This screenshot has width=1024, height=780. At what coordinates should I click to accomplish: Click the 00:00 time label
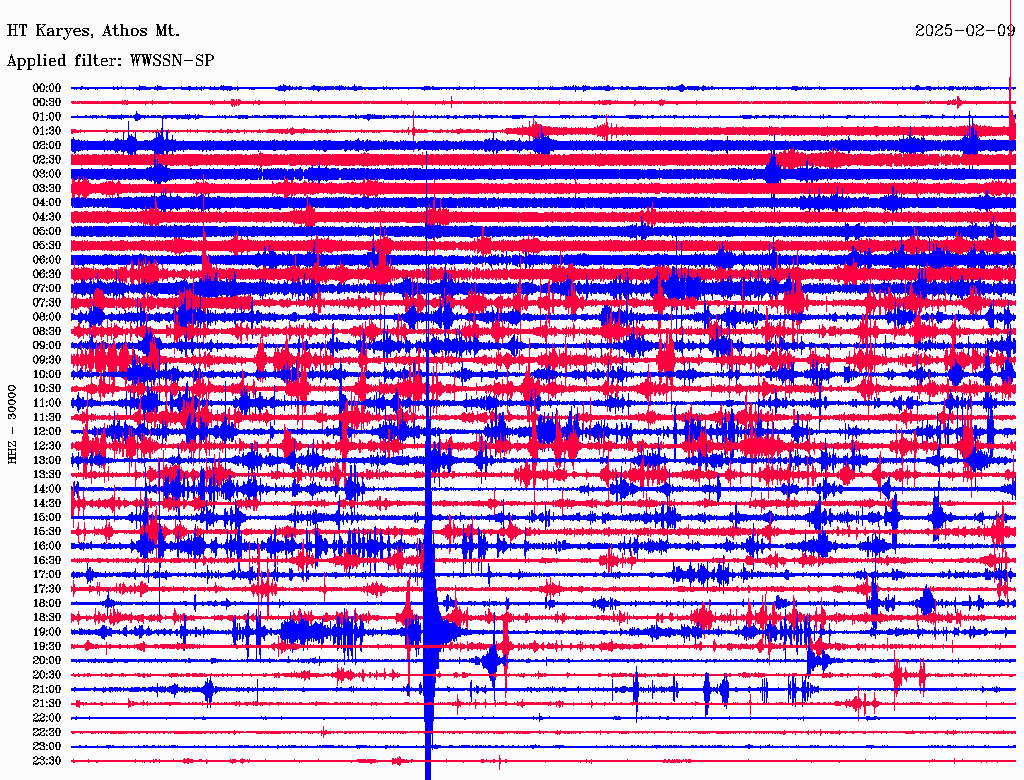click(x=47, y=88)
